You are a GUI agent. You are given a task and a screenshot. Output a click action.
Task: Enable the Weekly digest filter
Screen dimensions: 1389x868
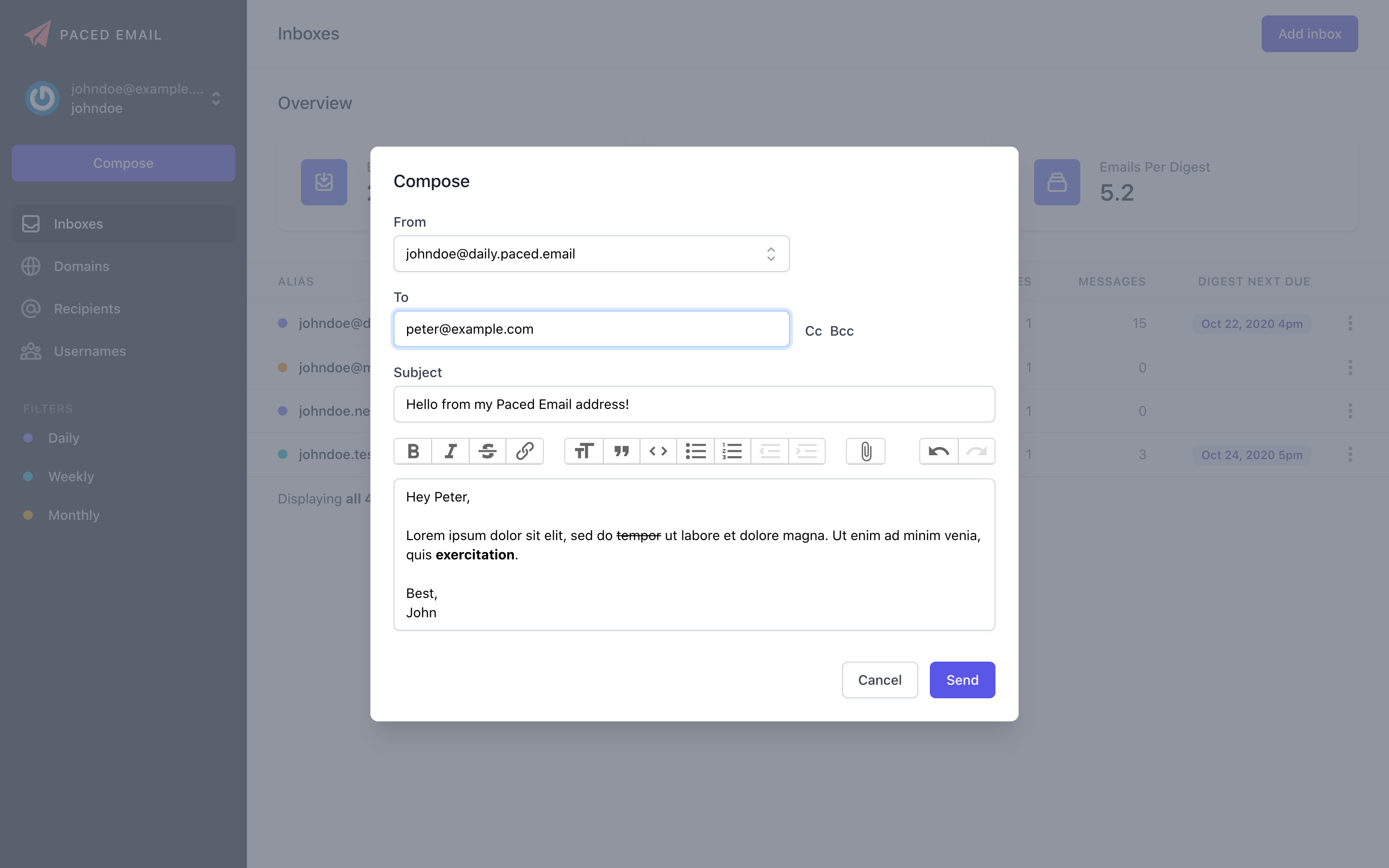70,476
